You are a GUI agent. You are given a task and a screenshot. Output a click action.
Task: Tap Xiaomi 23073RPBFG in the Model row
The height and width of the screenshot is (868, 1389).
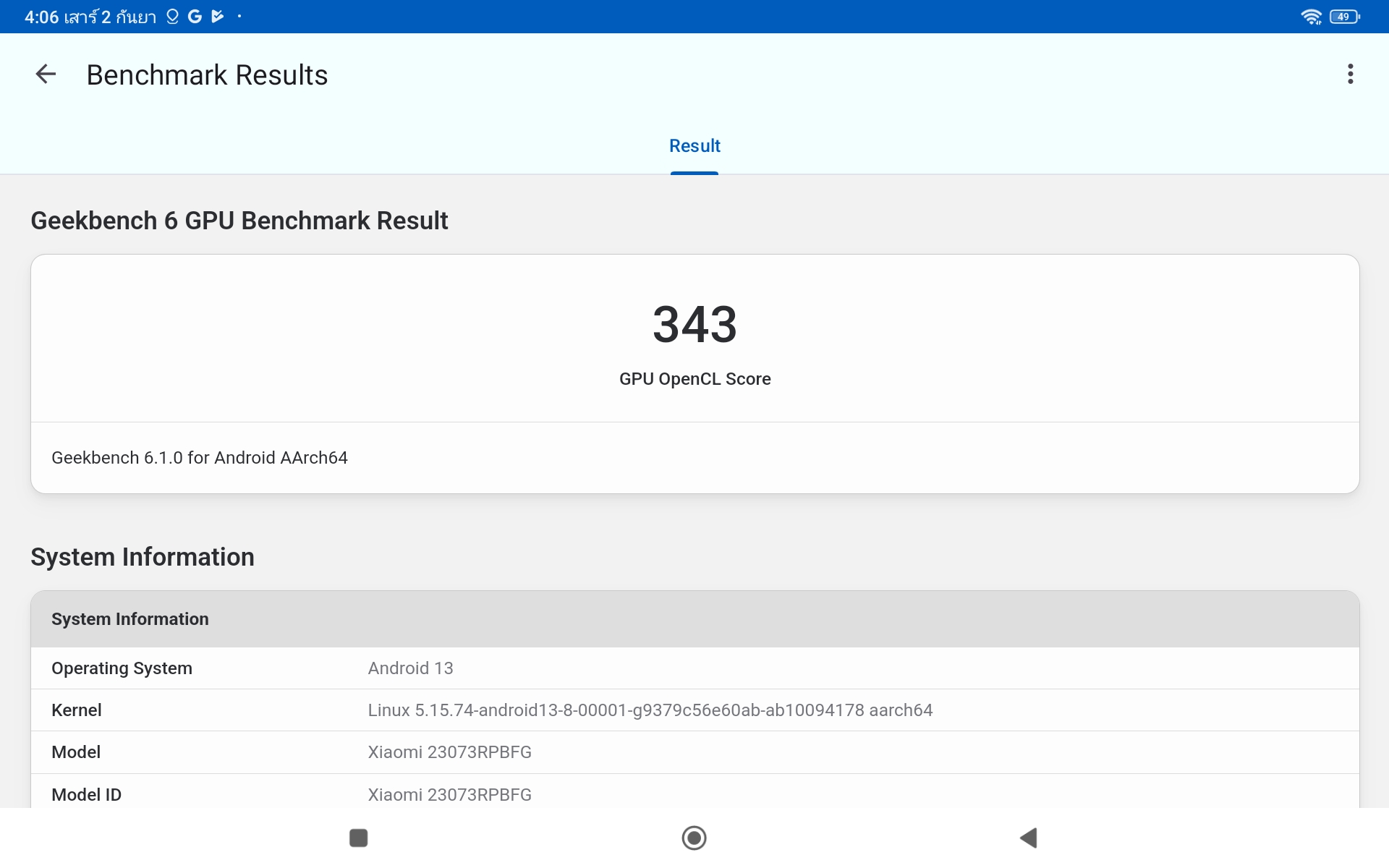coord(449,752)
